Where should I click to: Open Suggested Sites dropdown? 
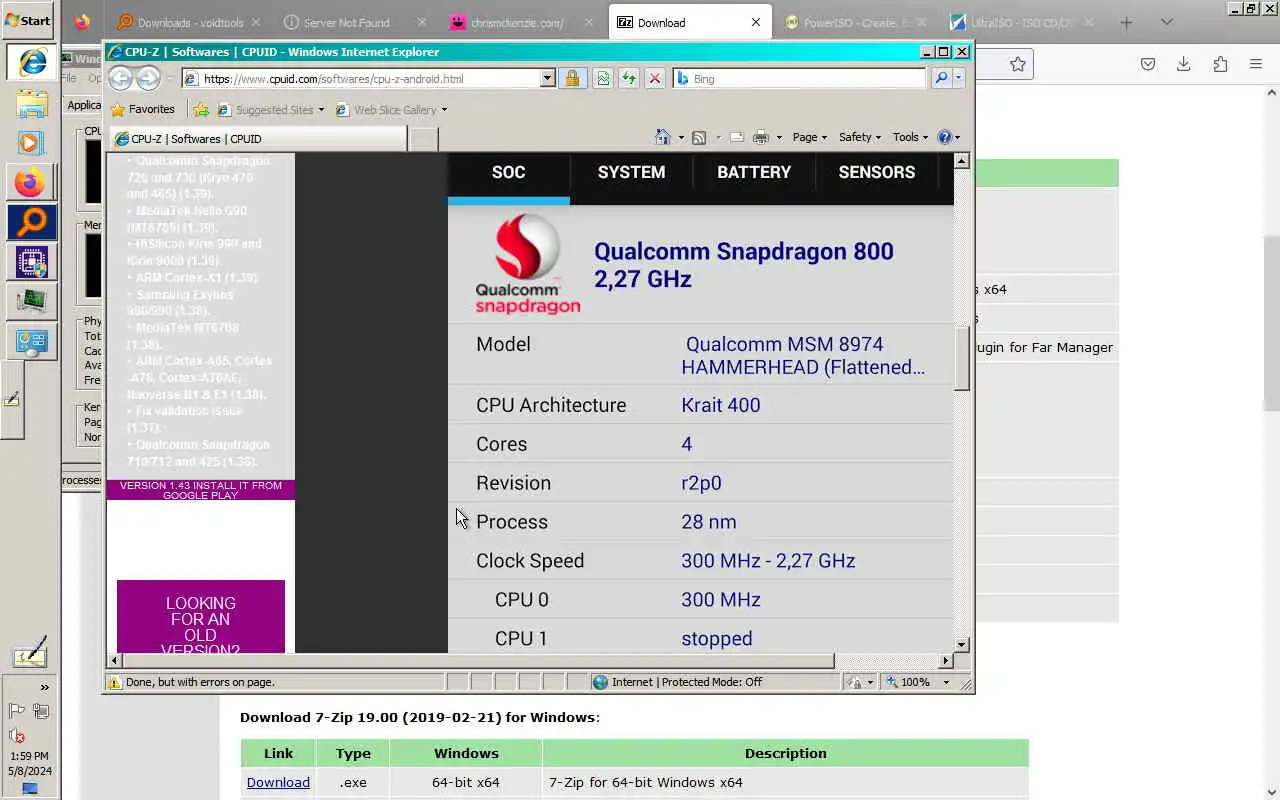pyautogui.click(x=271, y=110)
